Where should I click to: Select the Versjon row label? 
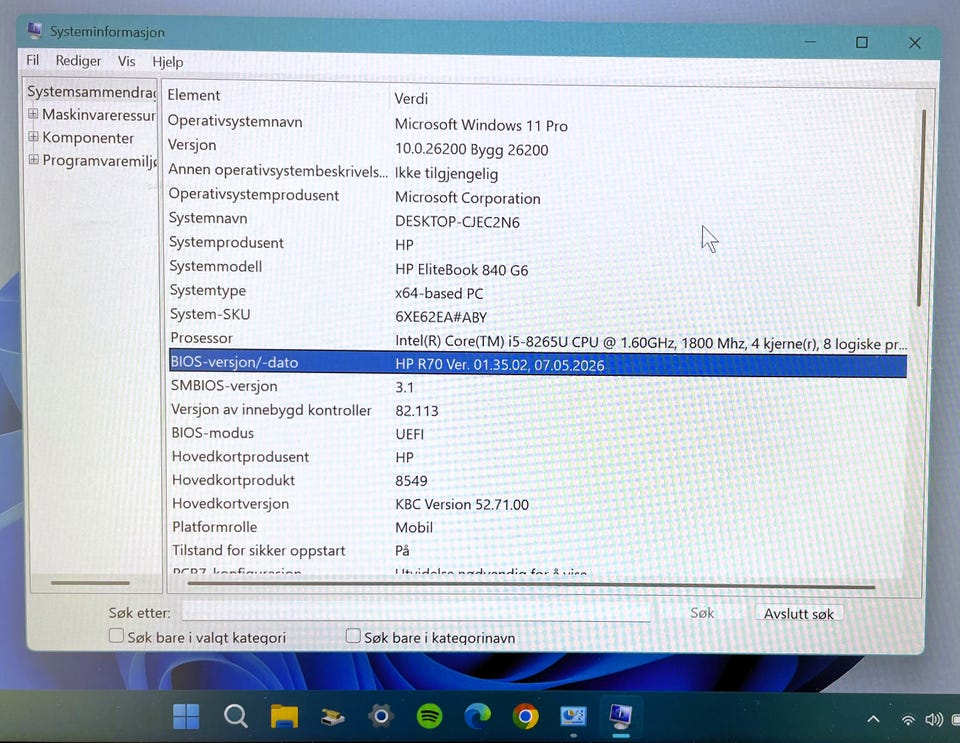[x=192, y=145]
